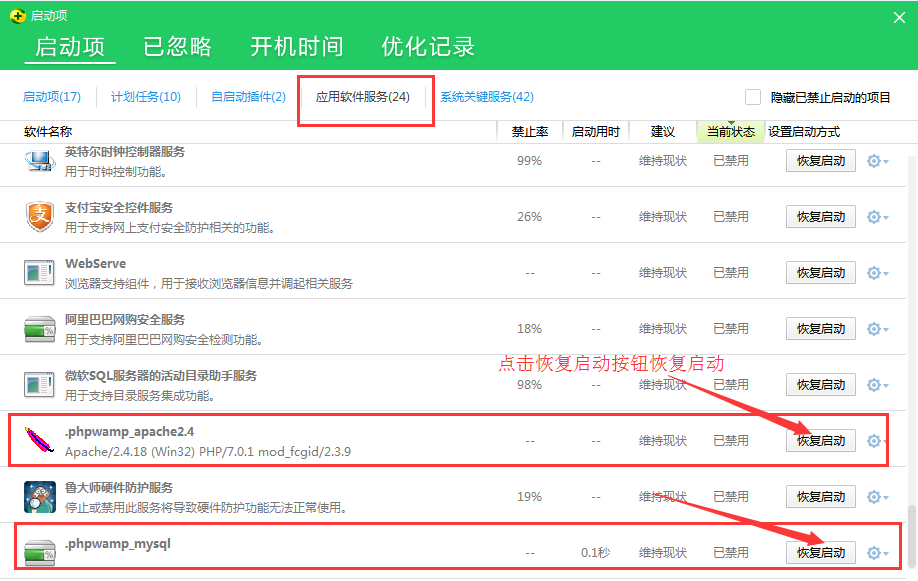This screenshot has height=581, width=918.
Task: Restore startup for 支付宝安全控件服务
Action: (x=821, y=217)
